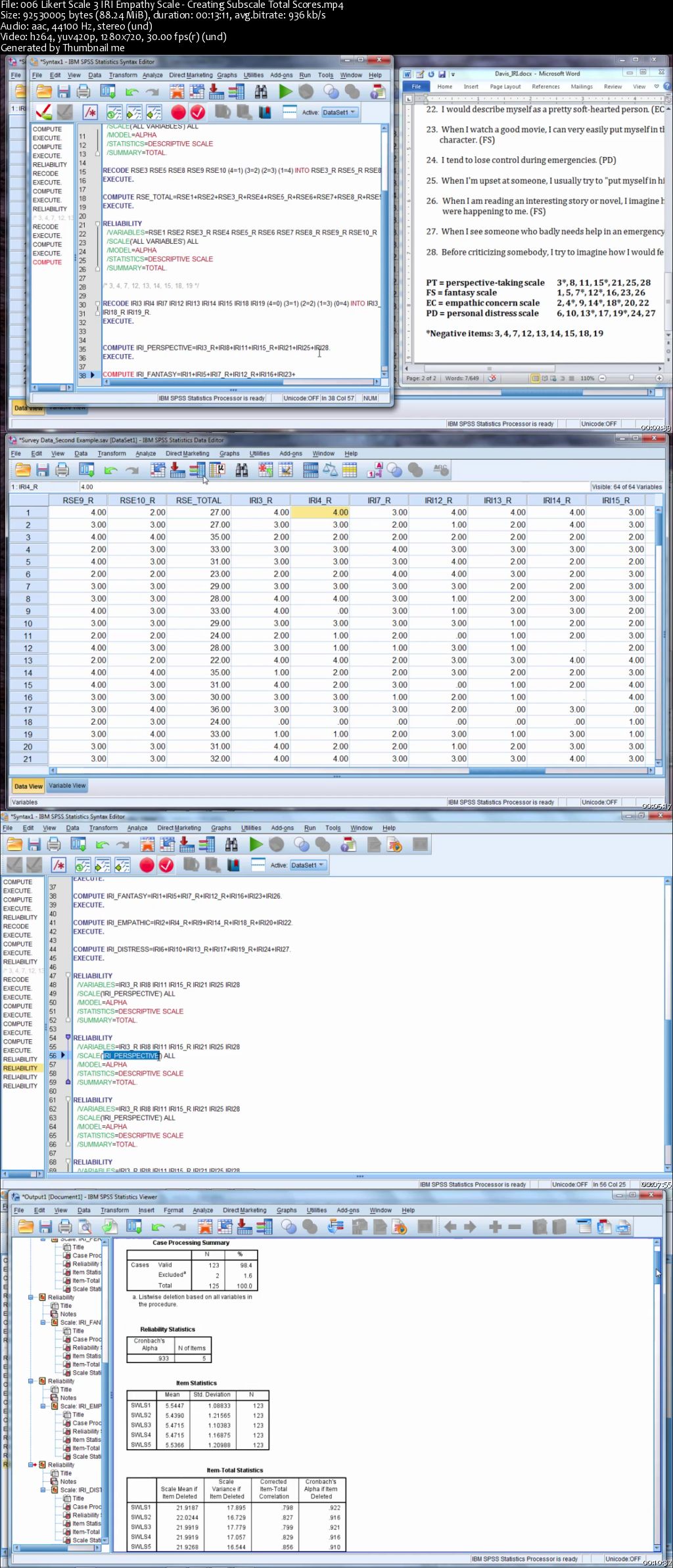The image size is (673, 1568).
Task: Open Customize Quick Access Toolbar arrow in Word
Action: (453, 74)
